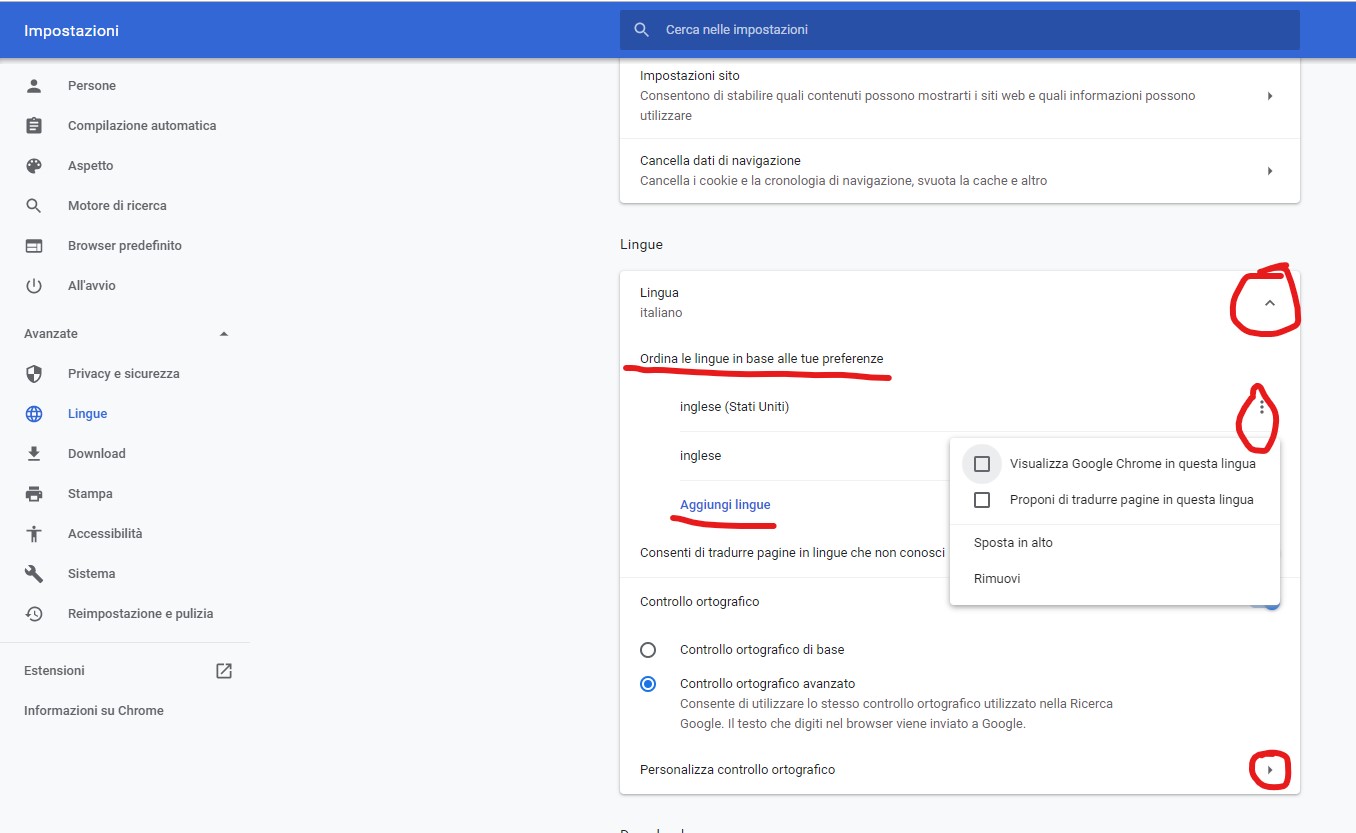
Task: Open 'Informazioni su Chrome' page
Action: coord(94,711)
